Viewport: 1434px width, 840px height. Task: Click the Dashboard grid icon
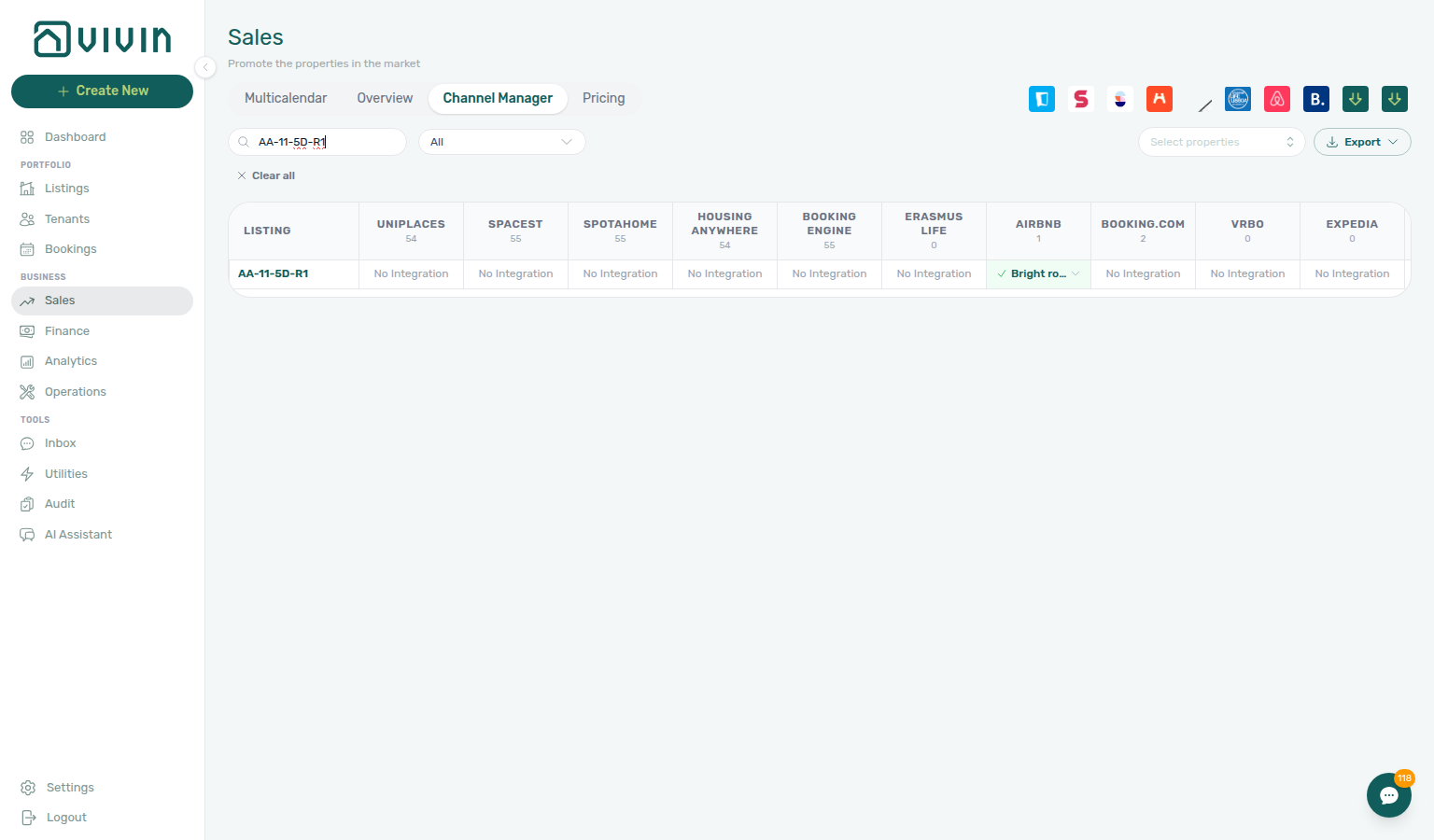tap(27, 137)
